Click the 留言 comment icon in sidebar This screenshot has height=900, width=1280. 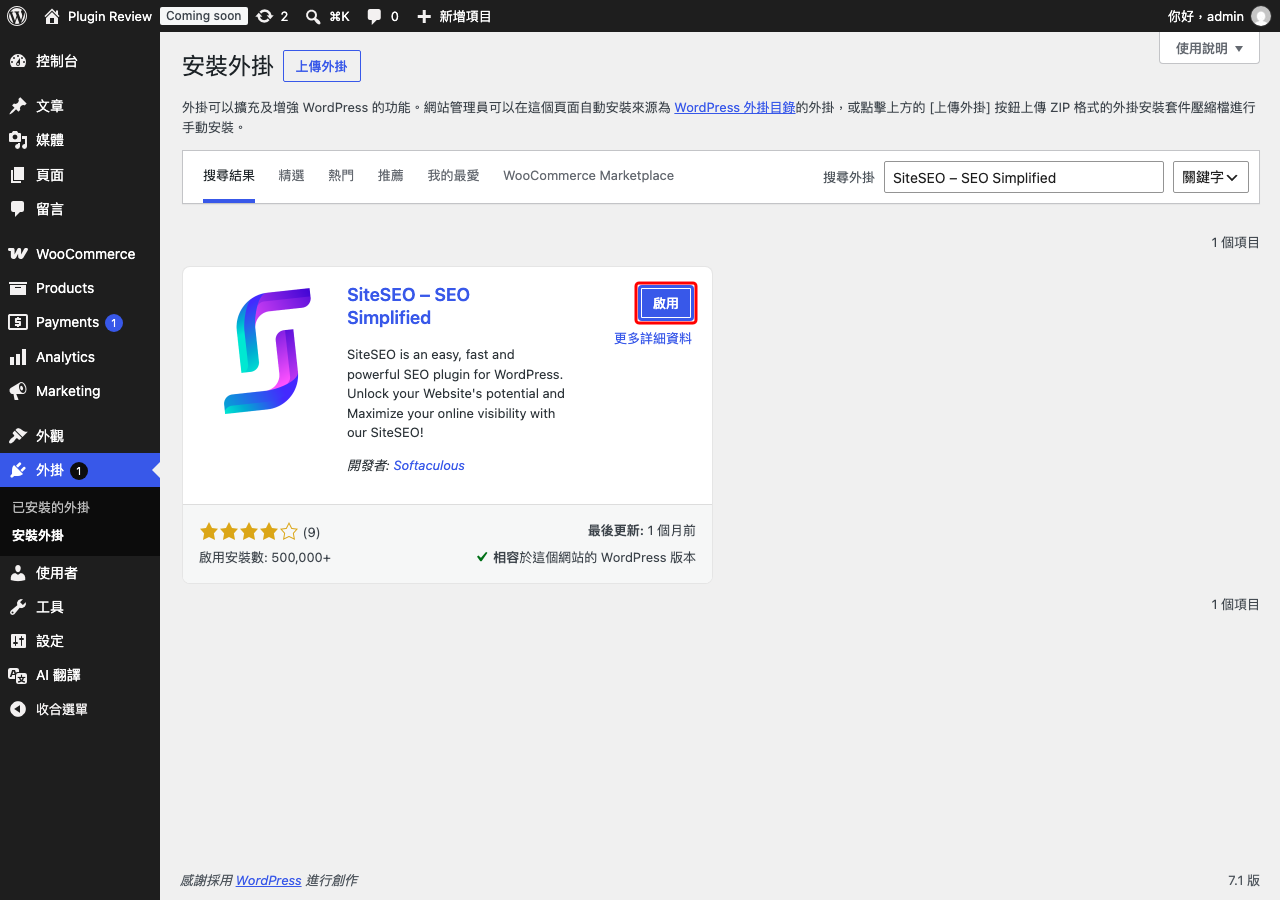(x=18, y=209)
